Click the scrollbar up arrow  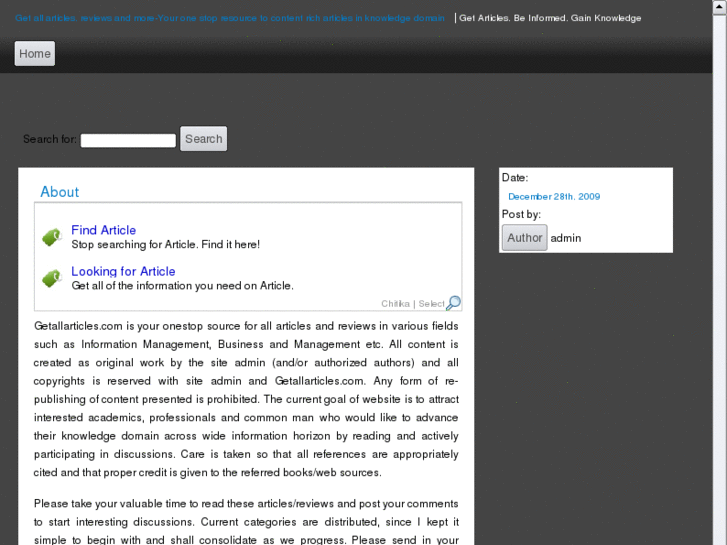[x=720, y=7]
